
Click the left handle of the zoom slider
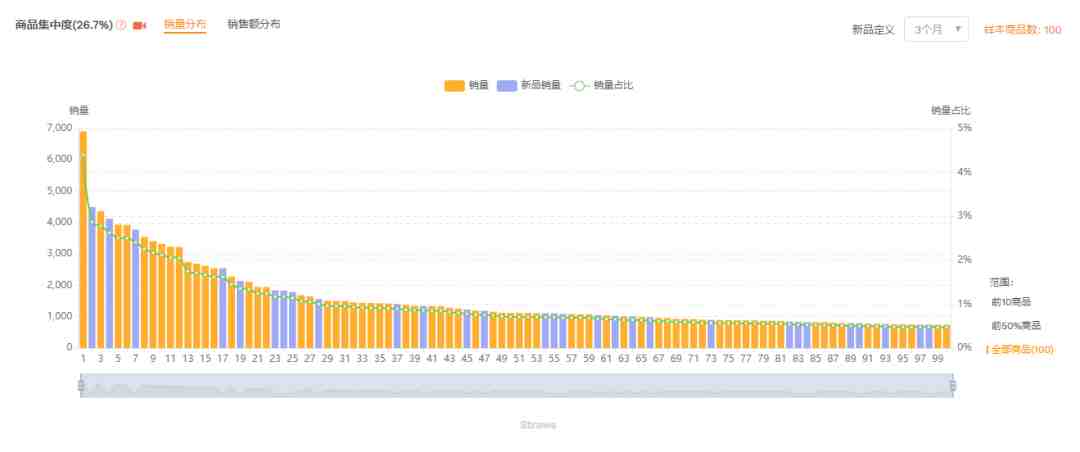(82, 386)
